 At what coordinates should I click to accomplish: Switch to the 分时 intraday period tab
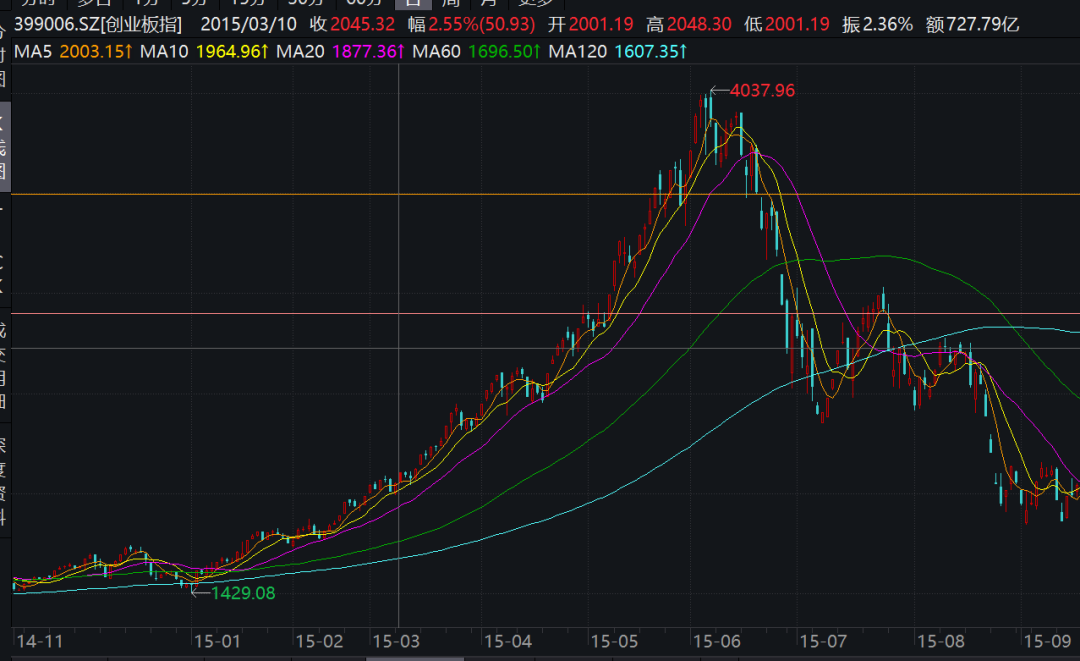pos(38,4)
